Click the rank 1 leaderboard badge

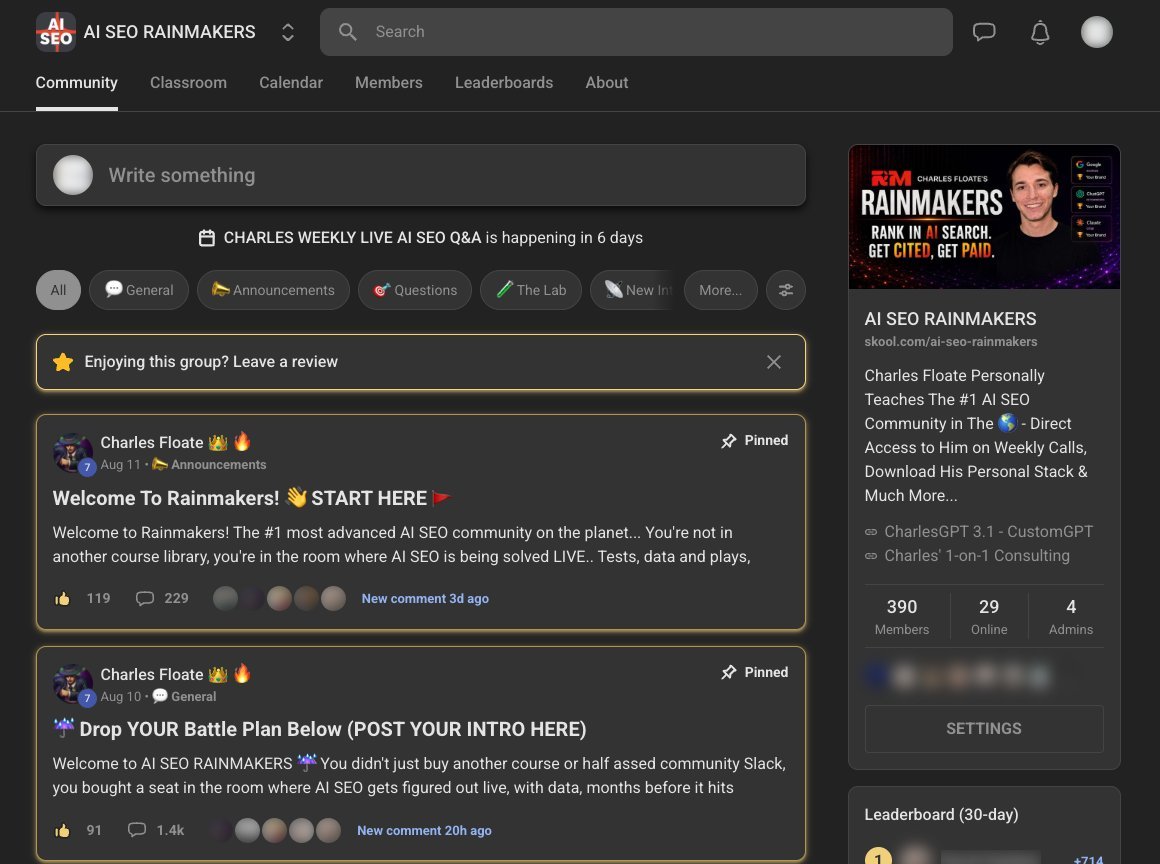[878, 857]
